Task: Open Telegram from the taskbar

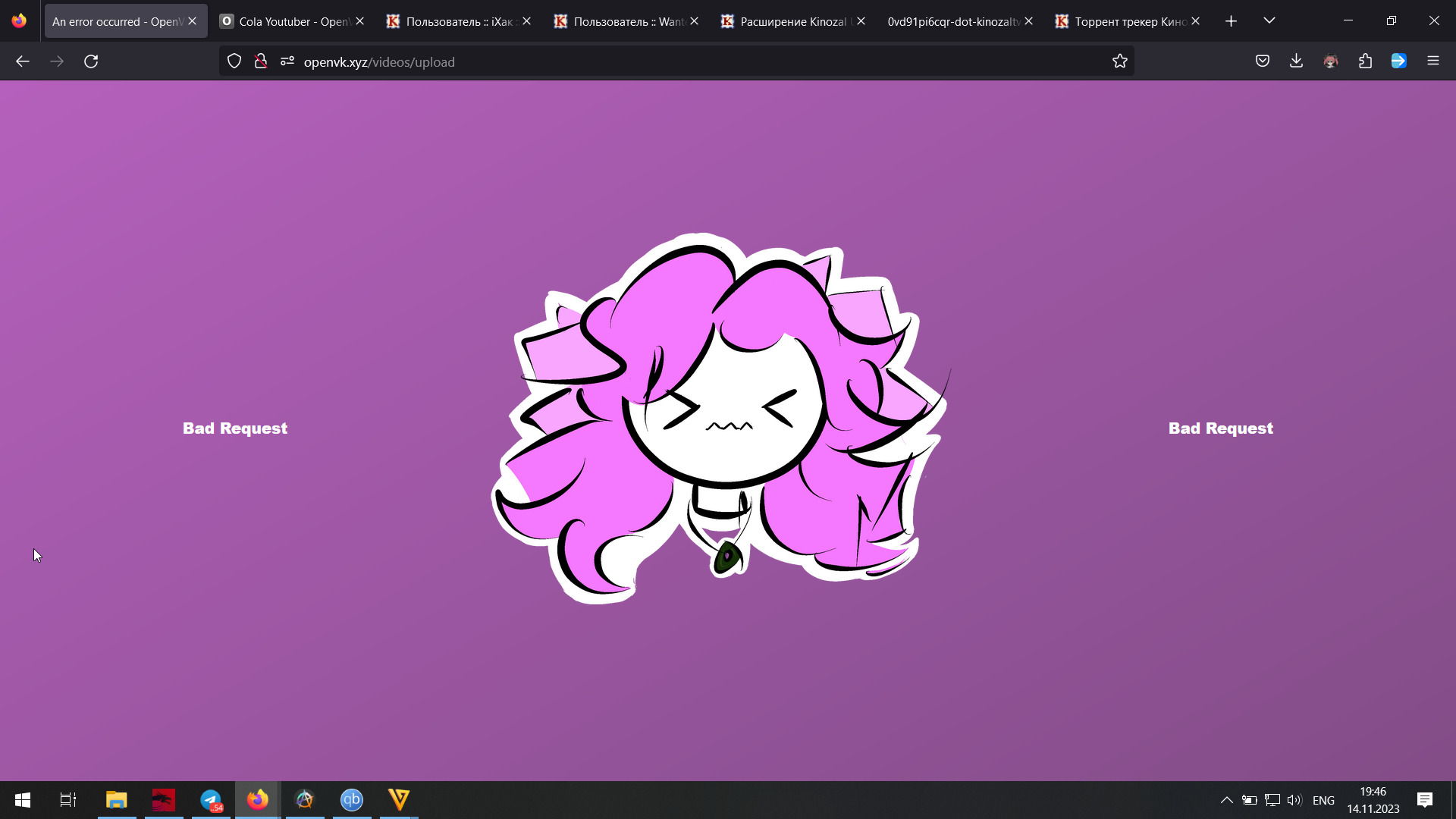Action: (x=211, y=800)
